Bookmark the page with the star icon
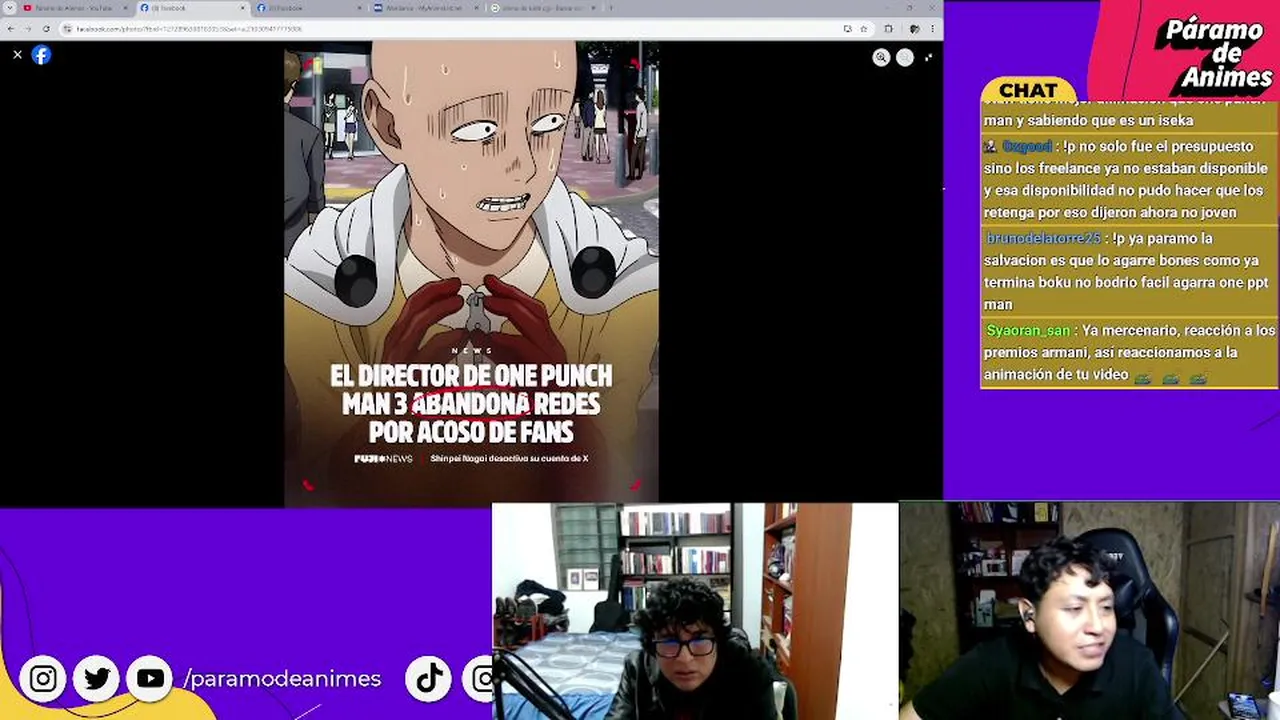 pyautogui.click(x=864, y=29)
